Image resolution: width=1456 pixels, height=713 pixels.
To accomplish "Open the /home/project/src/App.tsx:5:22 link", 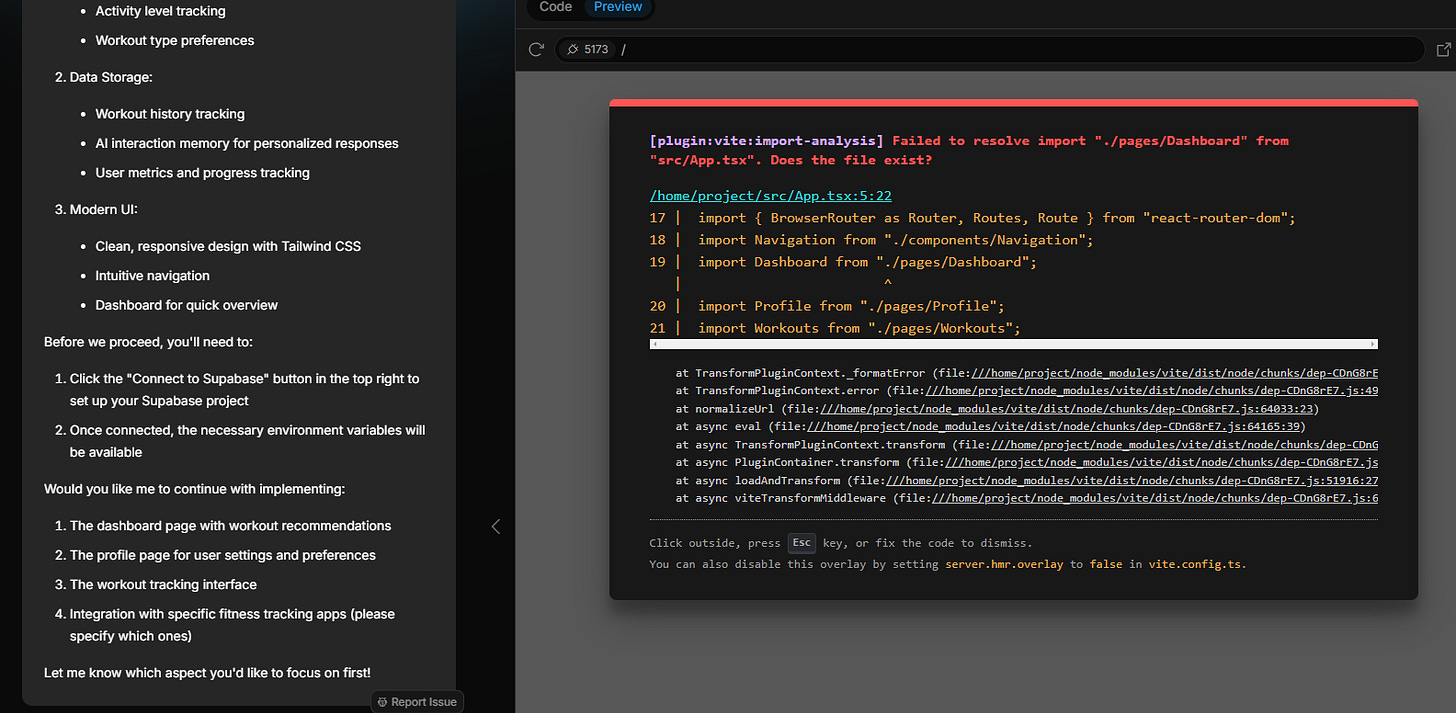I will tap(770, 196).
